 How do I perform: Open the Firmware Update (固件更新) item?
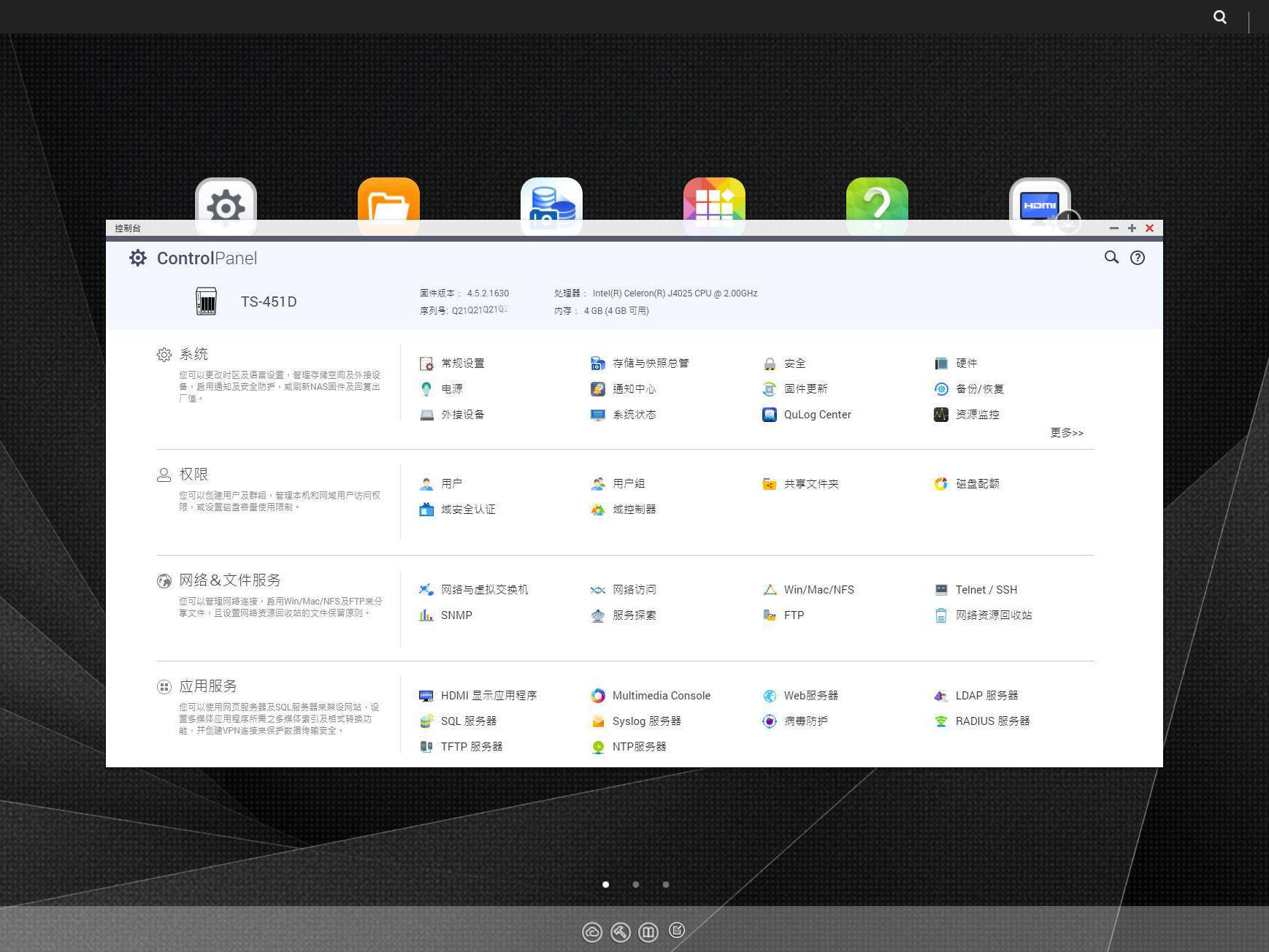tap(805, 388)
